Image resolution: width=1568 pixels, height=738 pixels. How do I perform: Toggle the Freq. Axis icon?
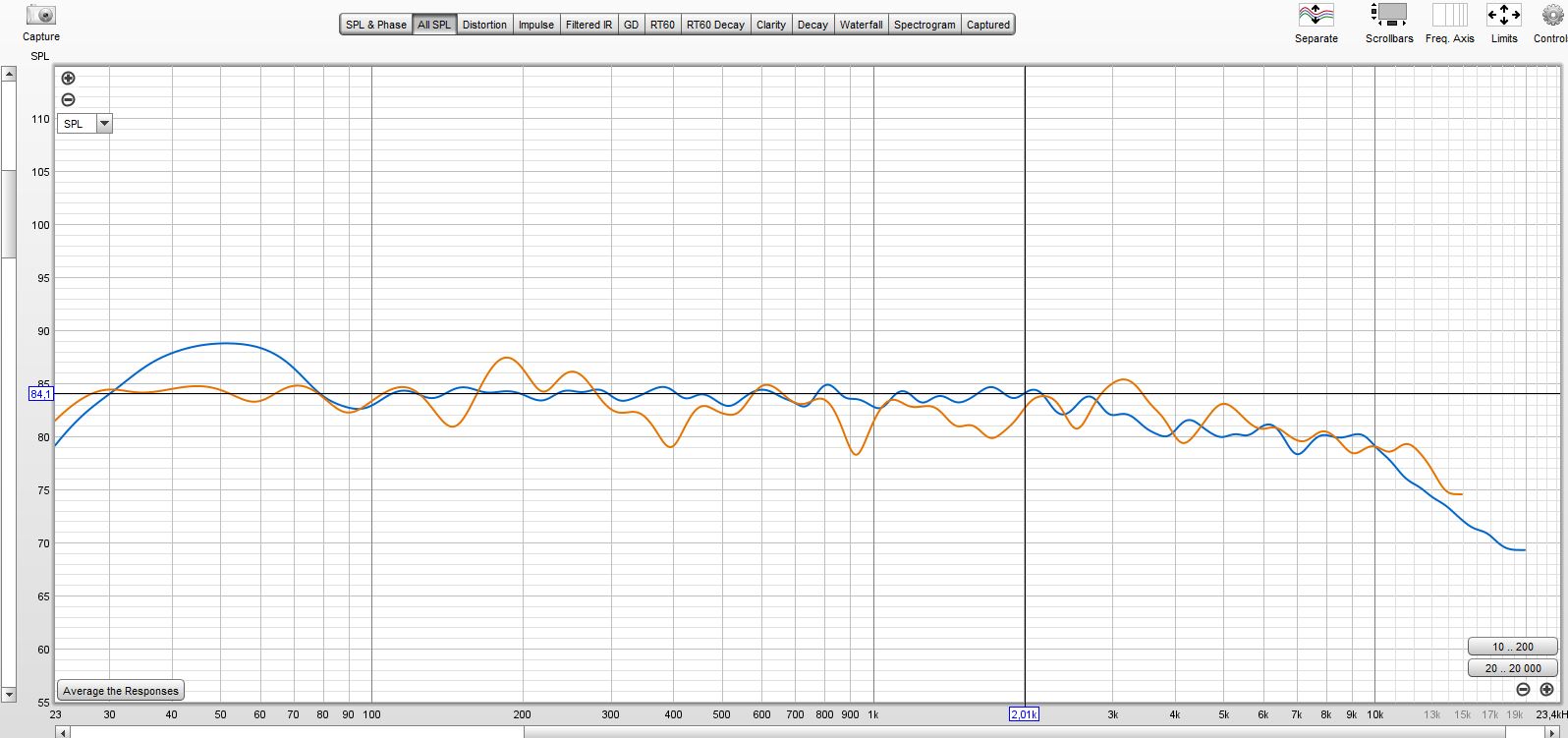tap(1449, 16)
